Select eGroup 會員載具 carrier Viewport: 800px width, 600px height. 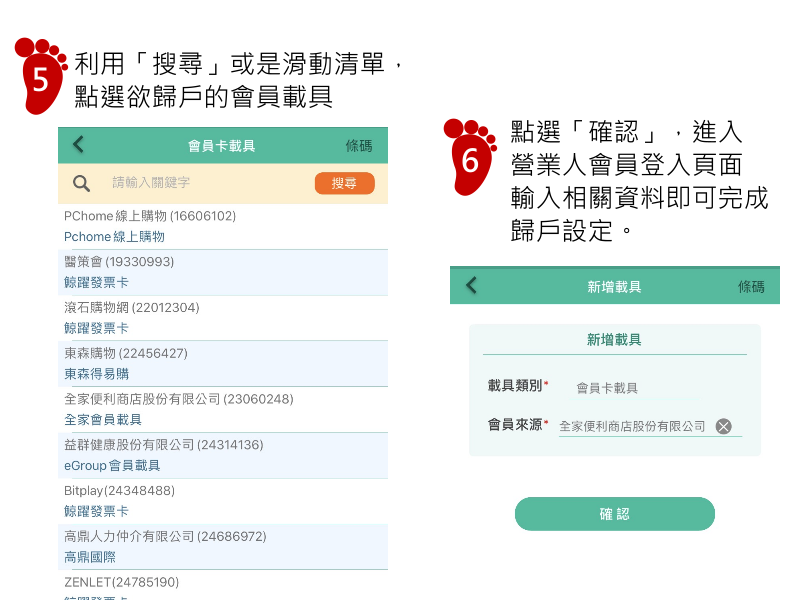click(112, 465)
